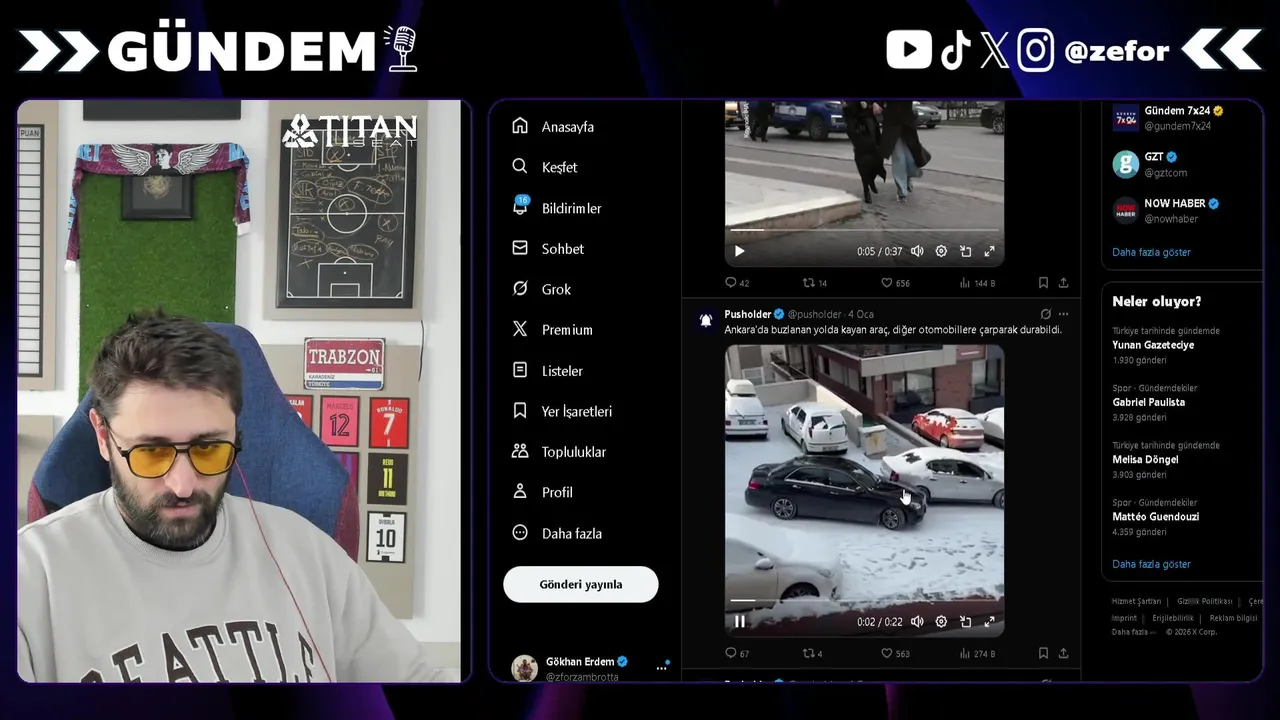Open trending topic Yunan Gazeteciye
Viewport: 1280px width, 720px height.
coord(1153,345)
